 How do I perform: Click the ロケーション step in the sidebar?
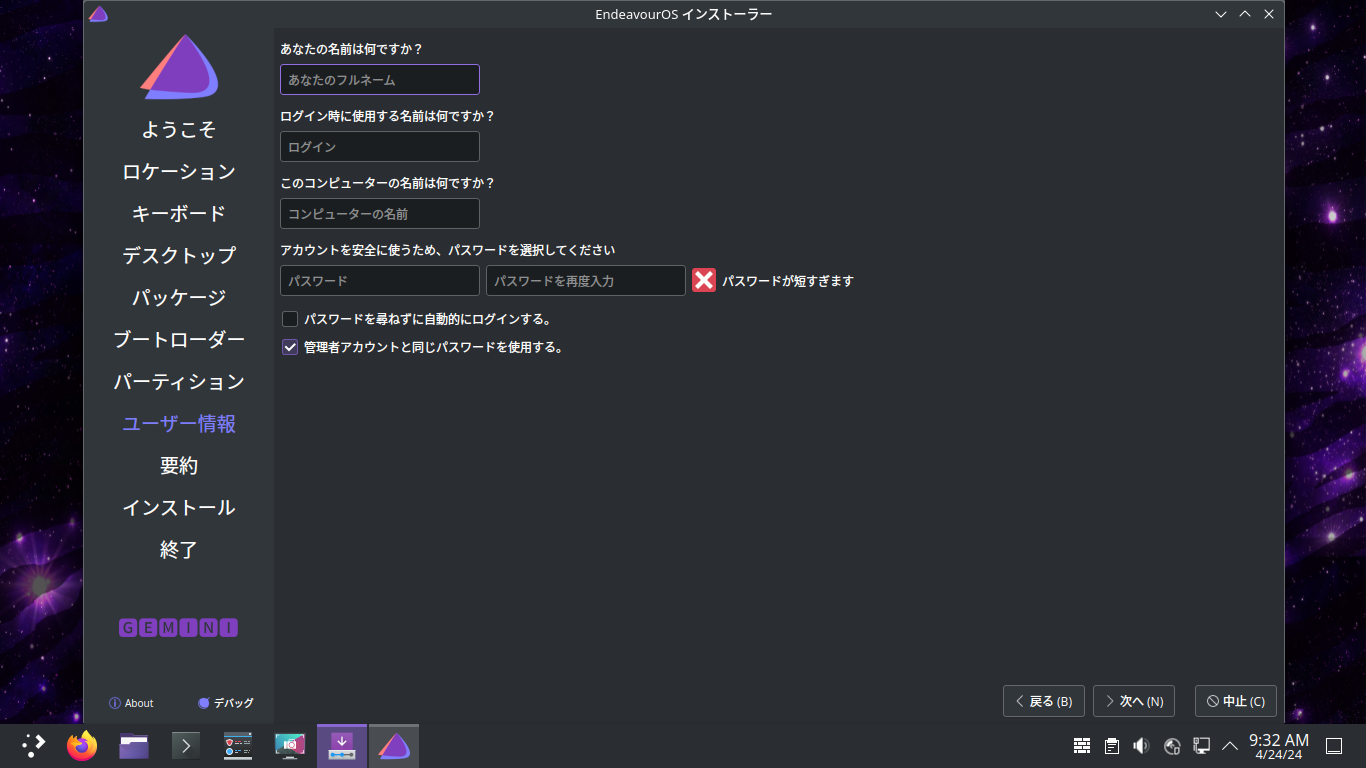pos(179,172)
